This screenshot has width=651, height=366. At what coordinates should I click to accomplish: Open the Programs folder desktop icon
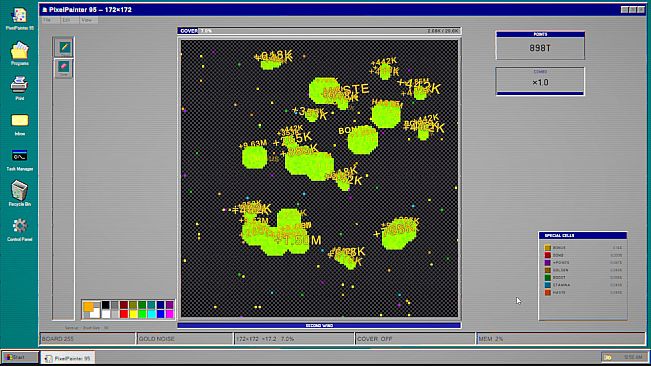[20, 54]
